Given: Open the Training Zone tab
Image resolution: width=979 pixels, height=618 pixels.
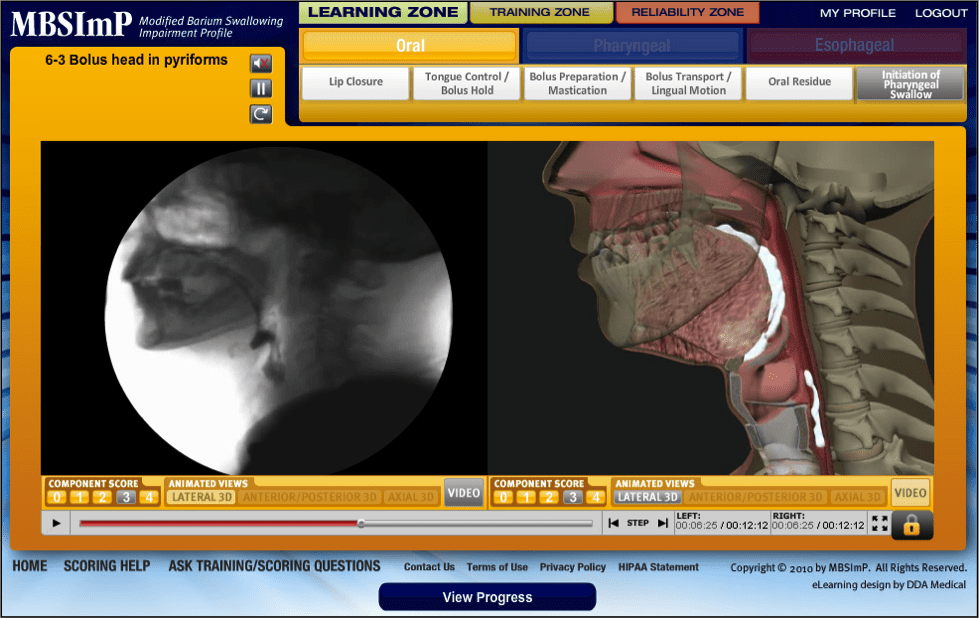Looking at the screenshot, I should [541, 13].
